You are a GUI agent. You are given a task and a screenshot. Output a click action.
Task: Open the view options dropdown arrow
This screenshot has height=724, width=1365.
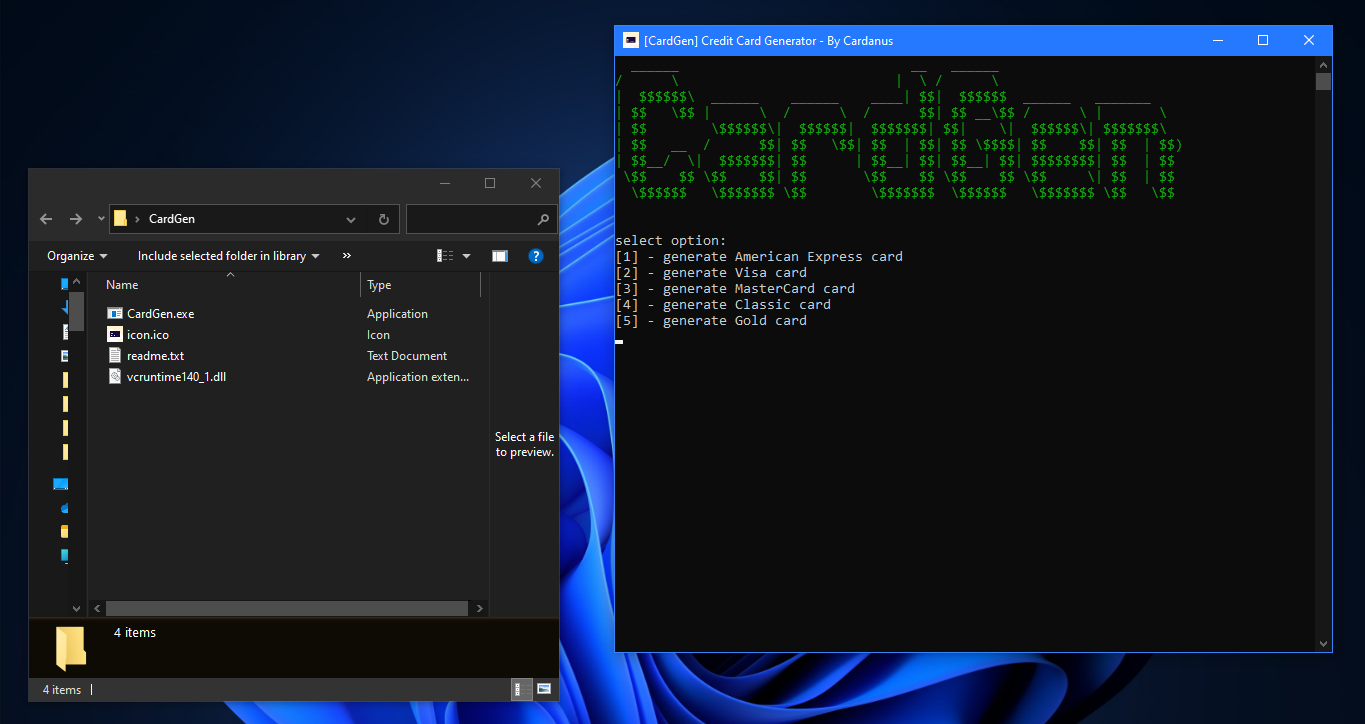[x=466, y=256]
